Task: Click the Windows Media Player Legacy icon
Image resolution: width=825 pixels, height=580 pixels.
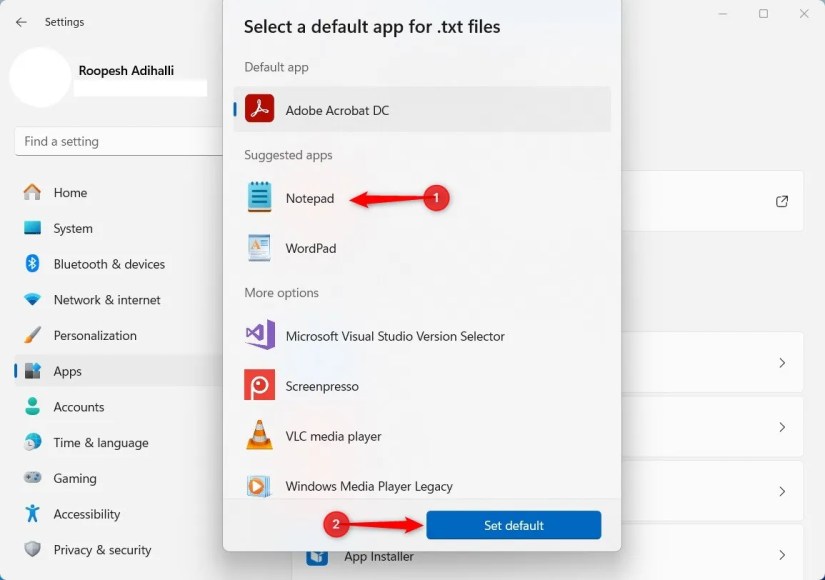Action: [259, 486]
